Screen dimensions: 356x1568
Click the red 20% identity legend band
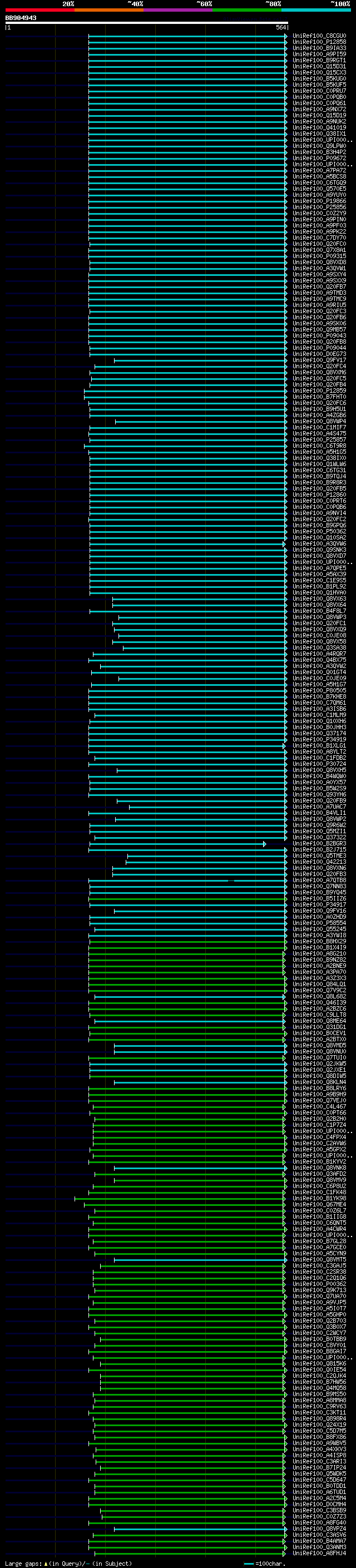(39, 10)
